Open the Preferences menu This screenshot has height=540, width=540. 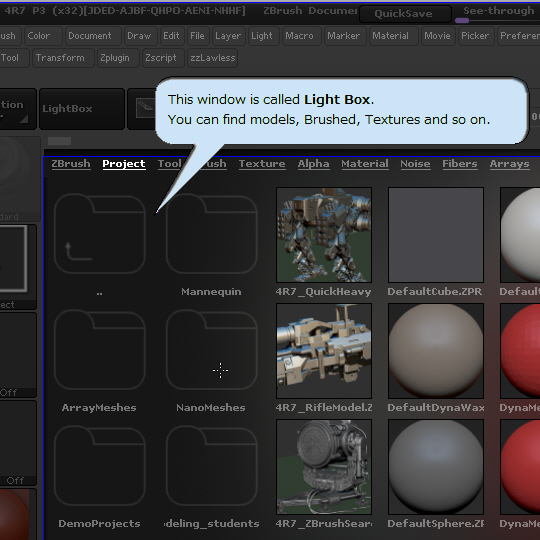click(x=519, y=36)
